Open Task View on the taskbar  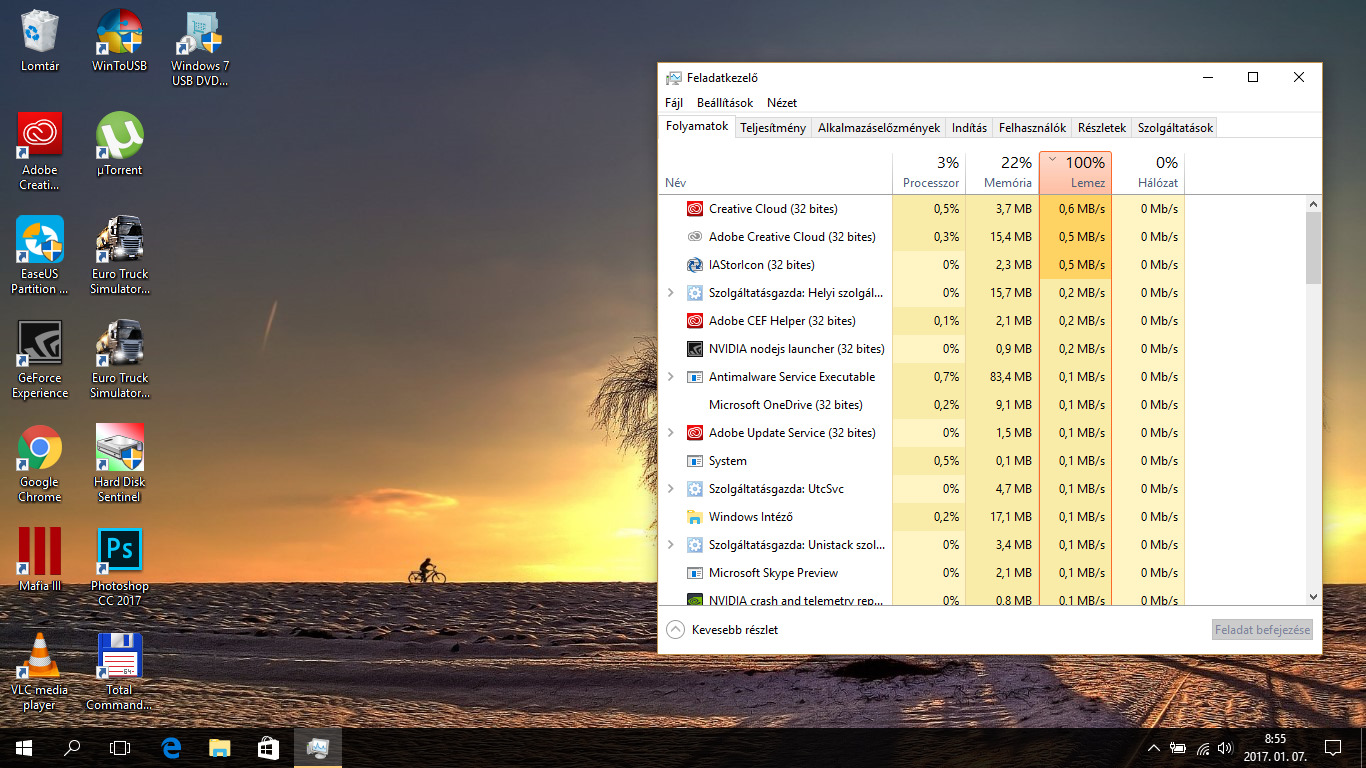click(120, 747)
